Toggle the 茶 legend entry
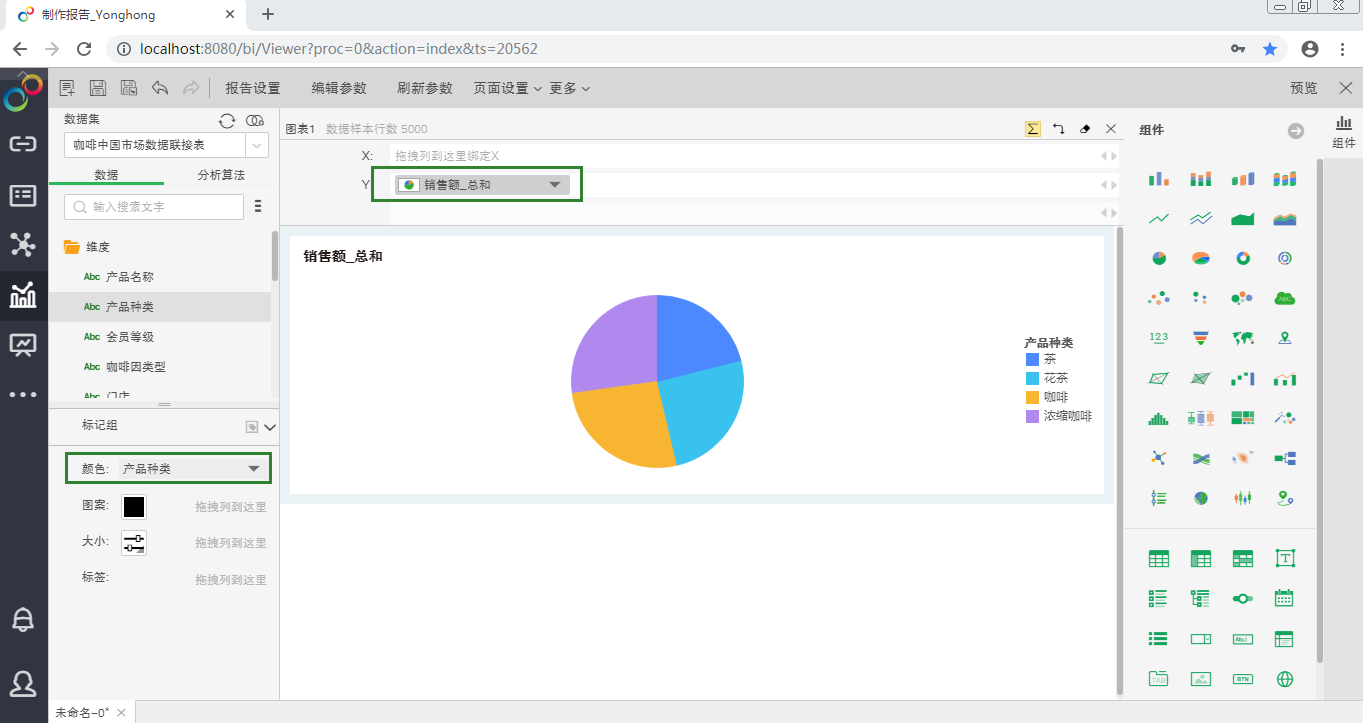Screen dimensions: 1363x723 pyautogui.click(x=1049, y=359)
